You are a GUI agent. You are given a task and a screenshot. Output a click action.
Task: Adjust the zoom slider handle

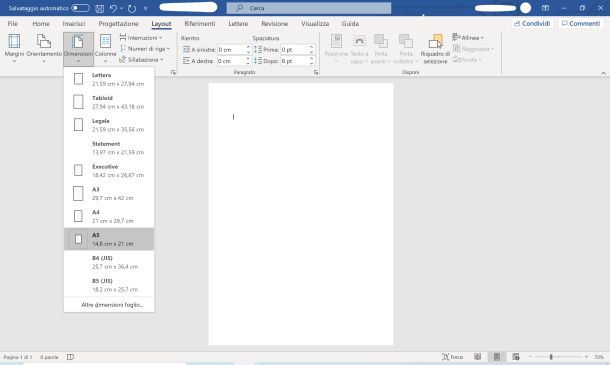point(551,357)
